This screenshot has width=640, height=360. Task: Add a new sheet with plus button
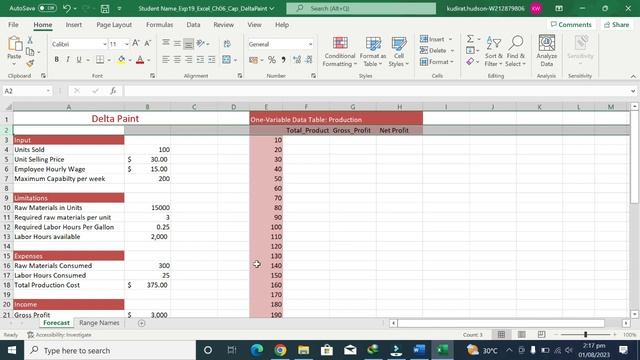point(142,323)
